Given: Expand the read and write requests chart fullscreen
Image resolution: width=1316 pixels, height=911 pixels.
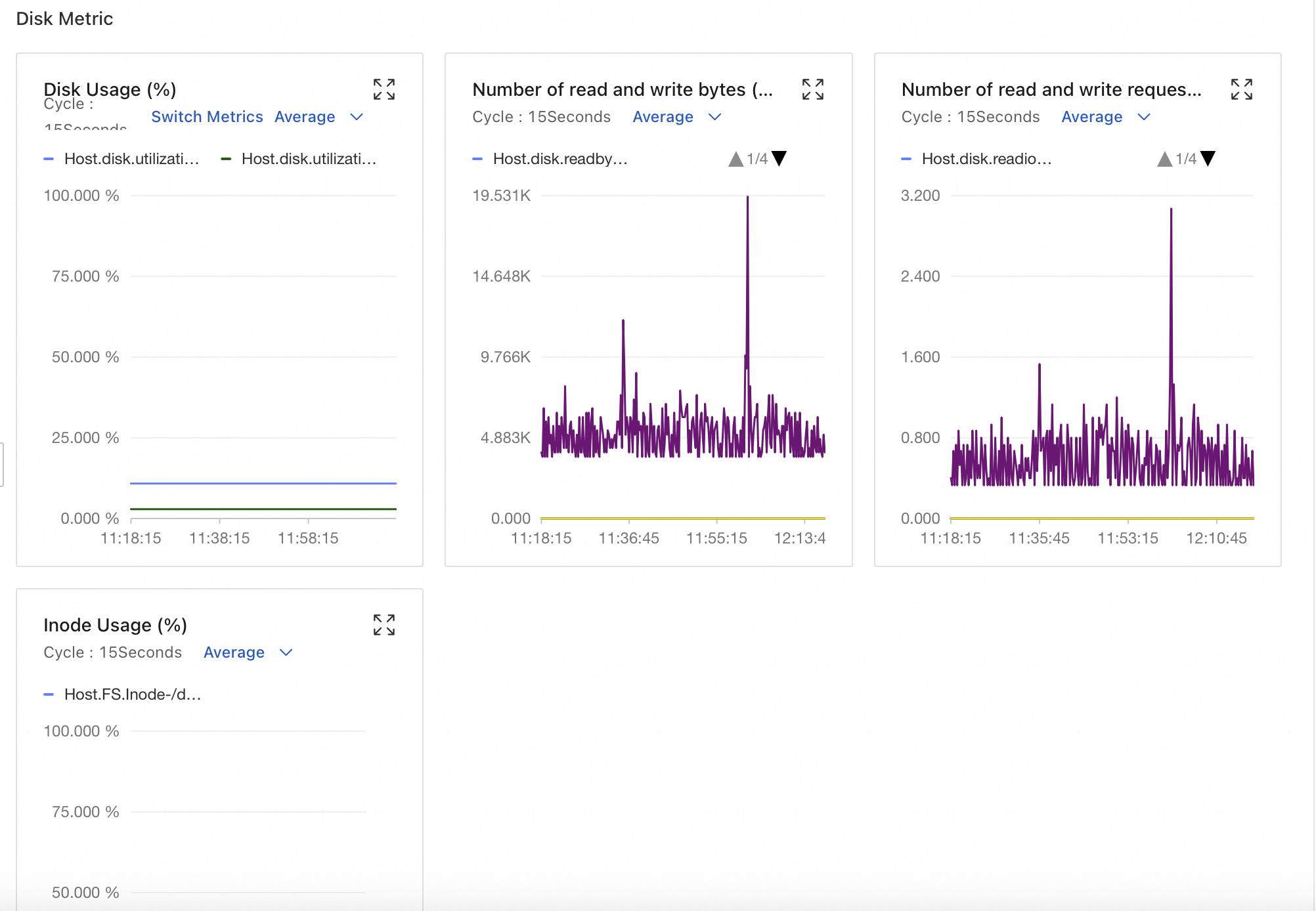Looking at the screenshot, I should 1241,89.
